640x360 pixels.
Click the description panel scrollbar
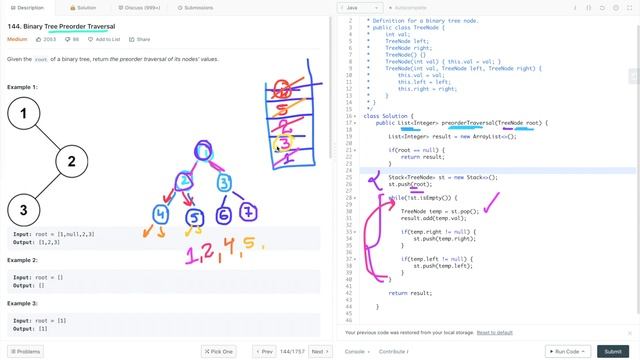click(331, 88)
